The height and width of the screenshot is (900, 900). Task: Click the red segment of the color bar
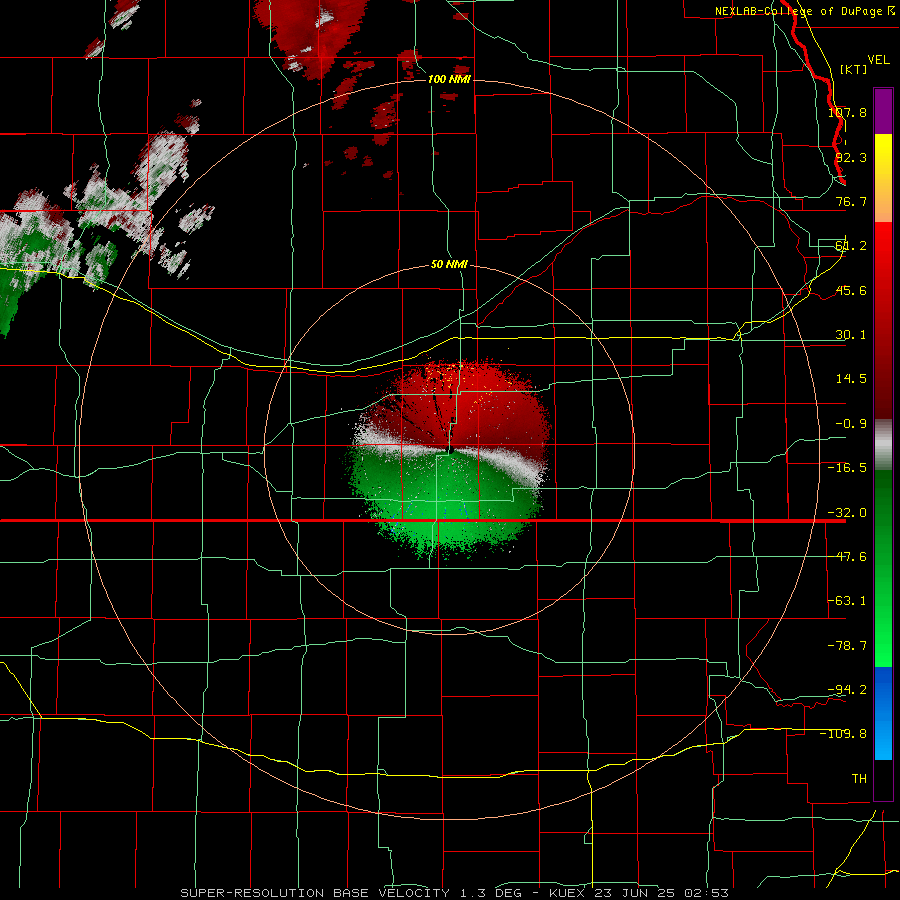point(883,320)
